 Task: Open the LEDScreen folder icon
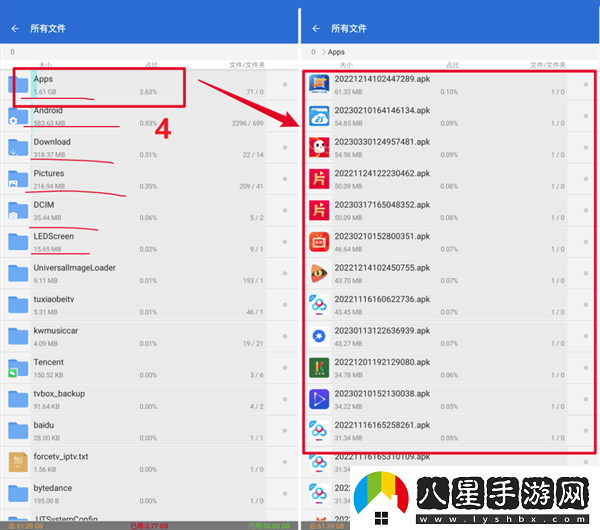coord(18,242)
